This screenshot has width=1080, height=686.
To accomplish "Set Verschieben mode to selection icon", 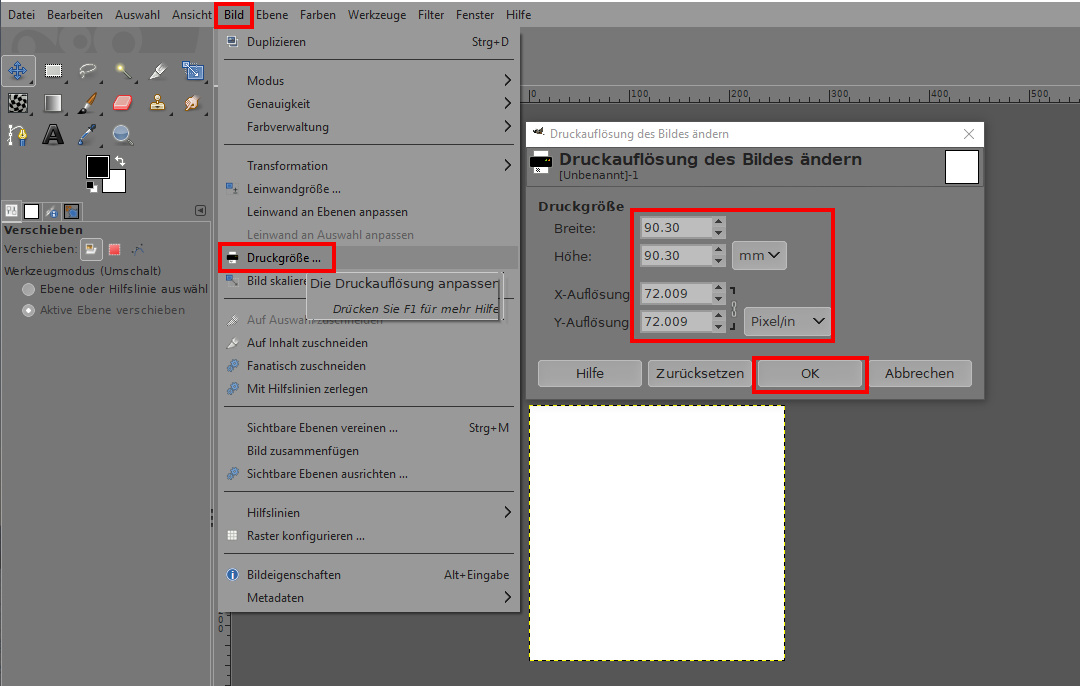I will tap(115, 249).
